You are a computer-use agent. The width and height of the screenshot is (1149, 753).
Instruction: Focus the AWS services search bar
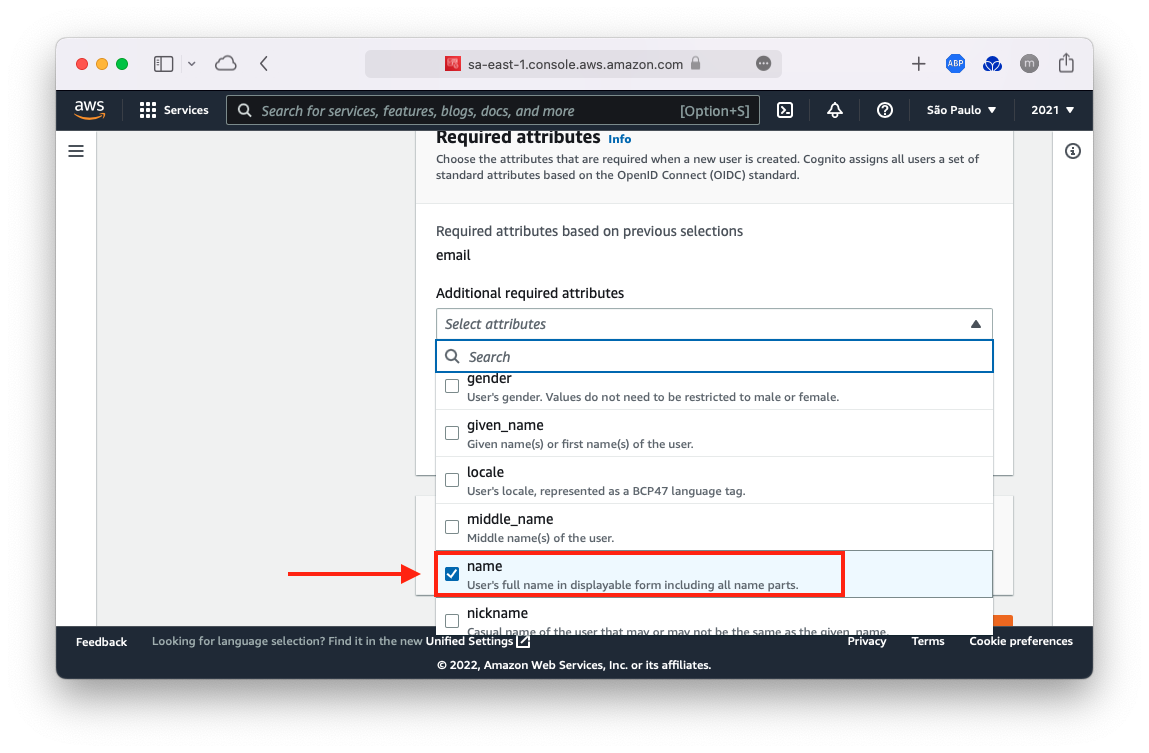click(492, 111)
